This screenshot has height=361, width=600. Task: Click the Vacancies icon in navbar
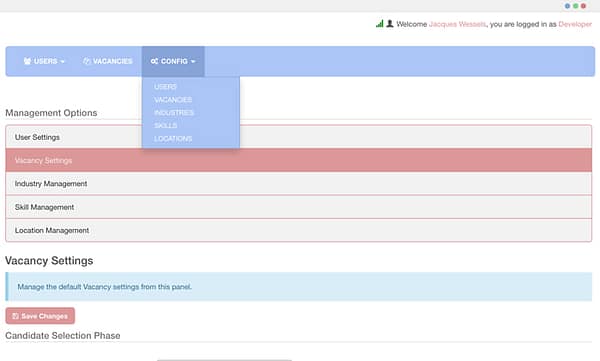click(87, 61)
